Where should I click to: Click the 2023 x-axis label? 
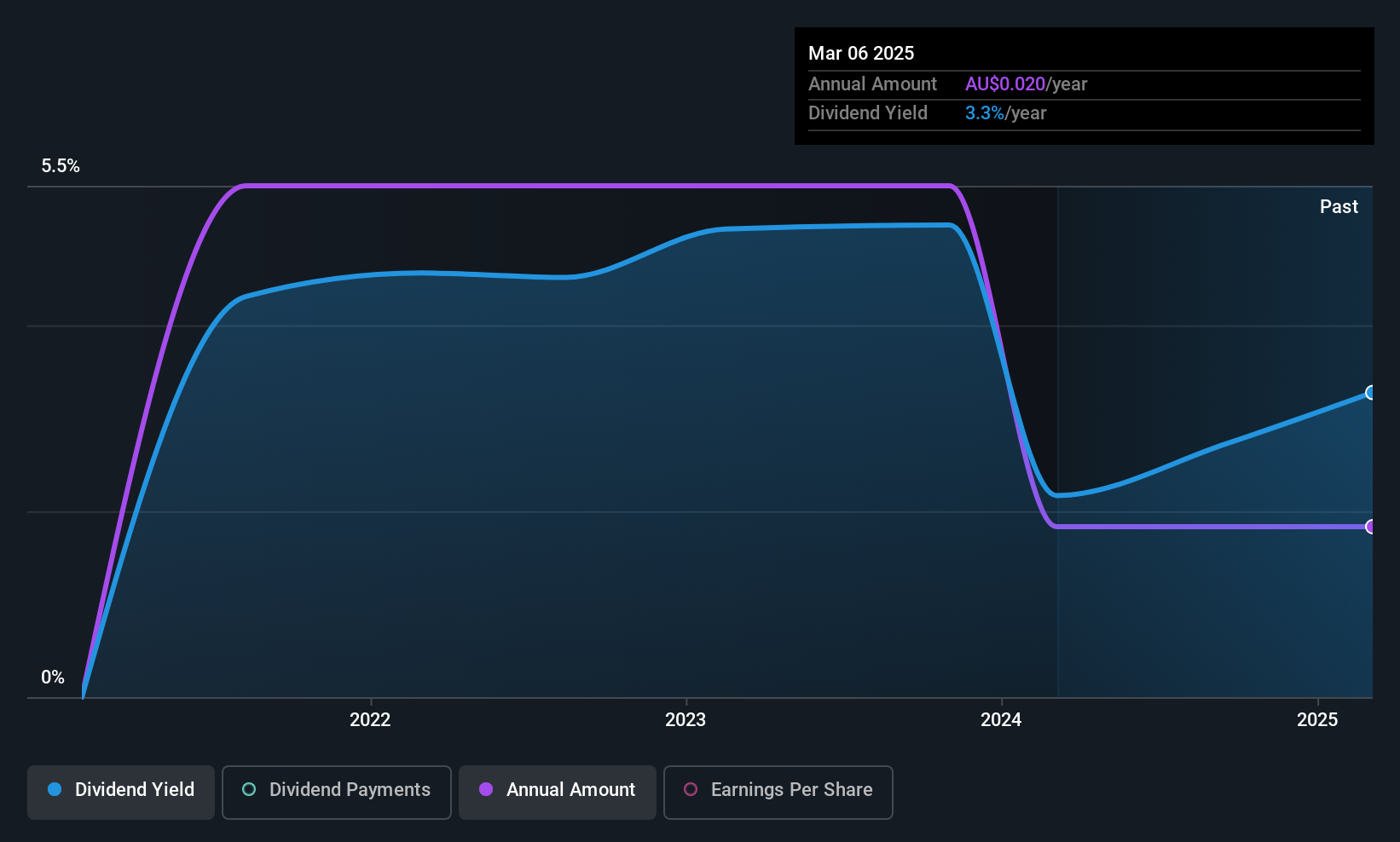tap(686, 720)
